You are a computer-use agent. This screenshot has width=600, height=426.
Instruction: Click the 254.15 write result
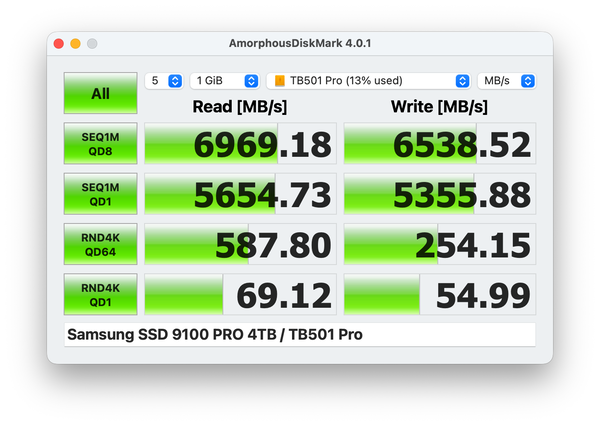point(440,244)
